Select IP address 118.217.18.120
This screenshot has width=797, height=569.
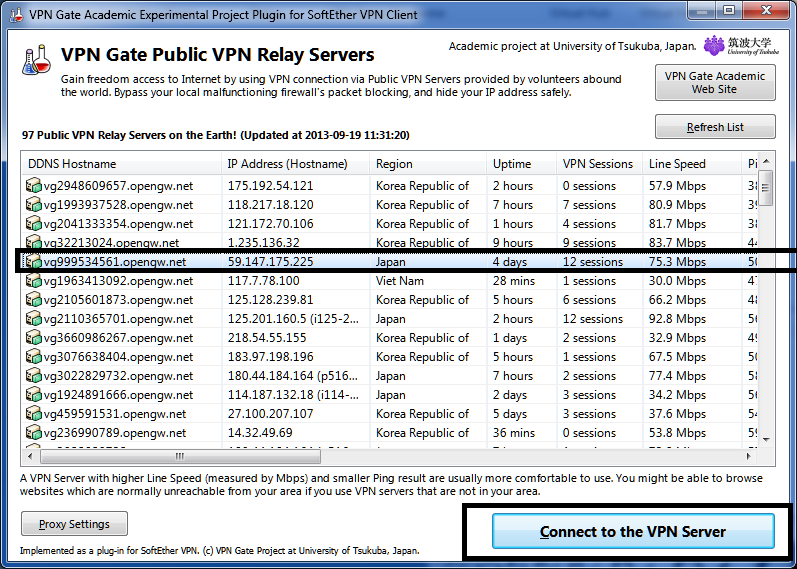click(x=270, y=204)
